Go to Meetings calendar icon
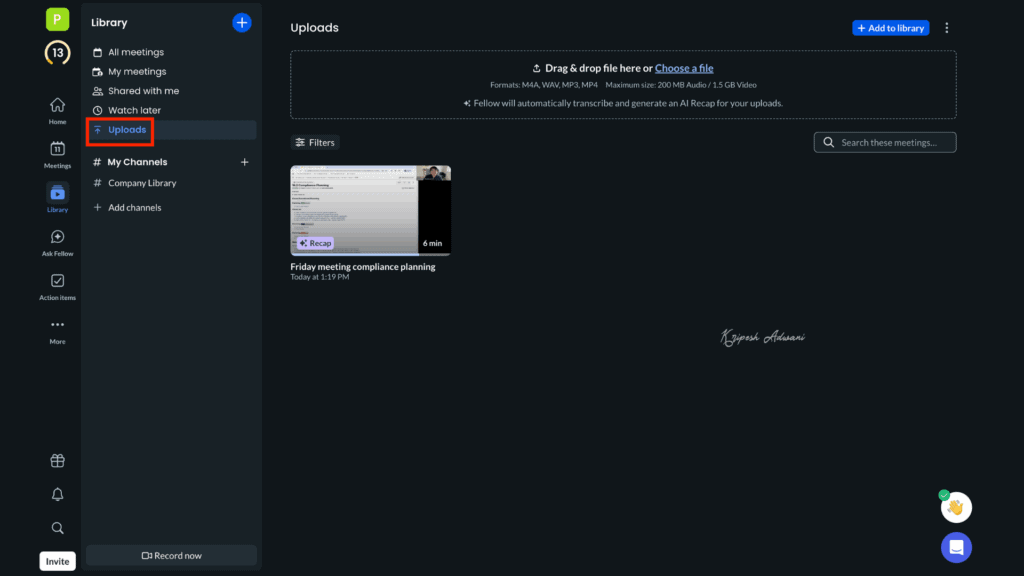Screen dimensions: 1024x576 tap(57, 150)
